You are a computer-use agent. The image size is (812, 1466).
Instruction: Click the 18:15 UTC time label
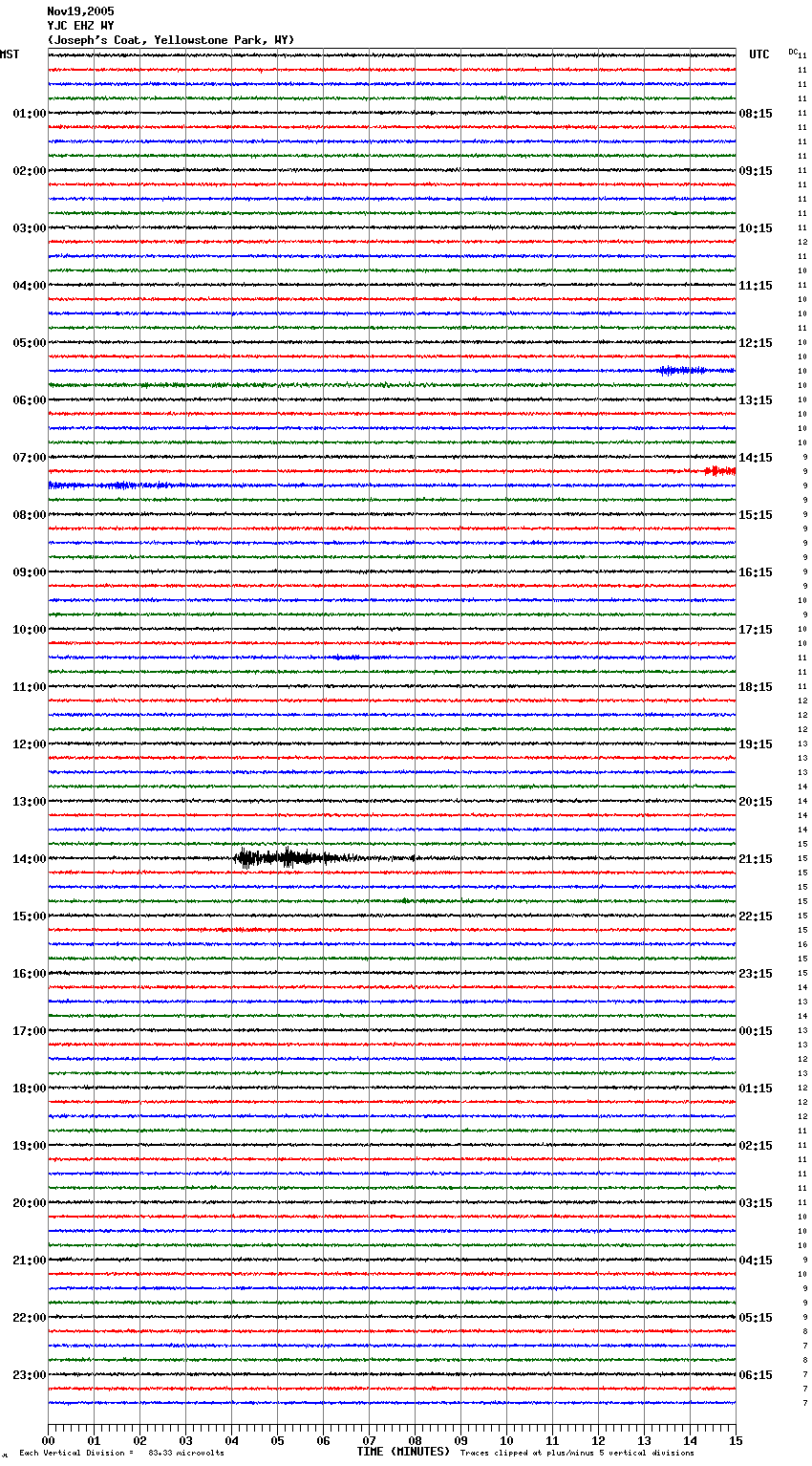click(x=756, y=687)
